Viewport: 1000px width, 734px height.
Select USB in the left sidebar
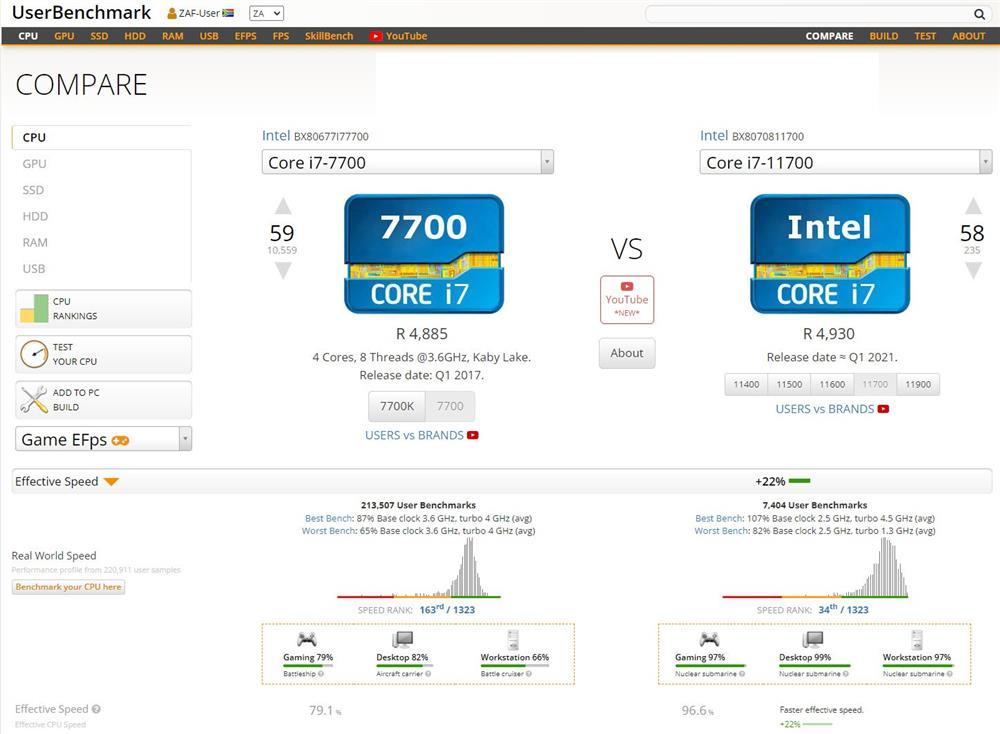point(34,268)
